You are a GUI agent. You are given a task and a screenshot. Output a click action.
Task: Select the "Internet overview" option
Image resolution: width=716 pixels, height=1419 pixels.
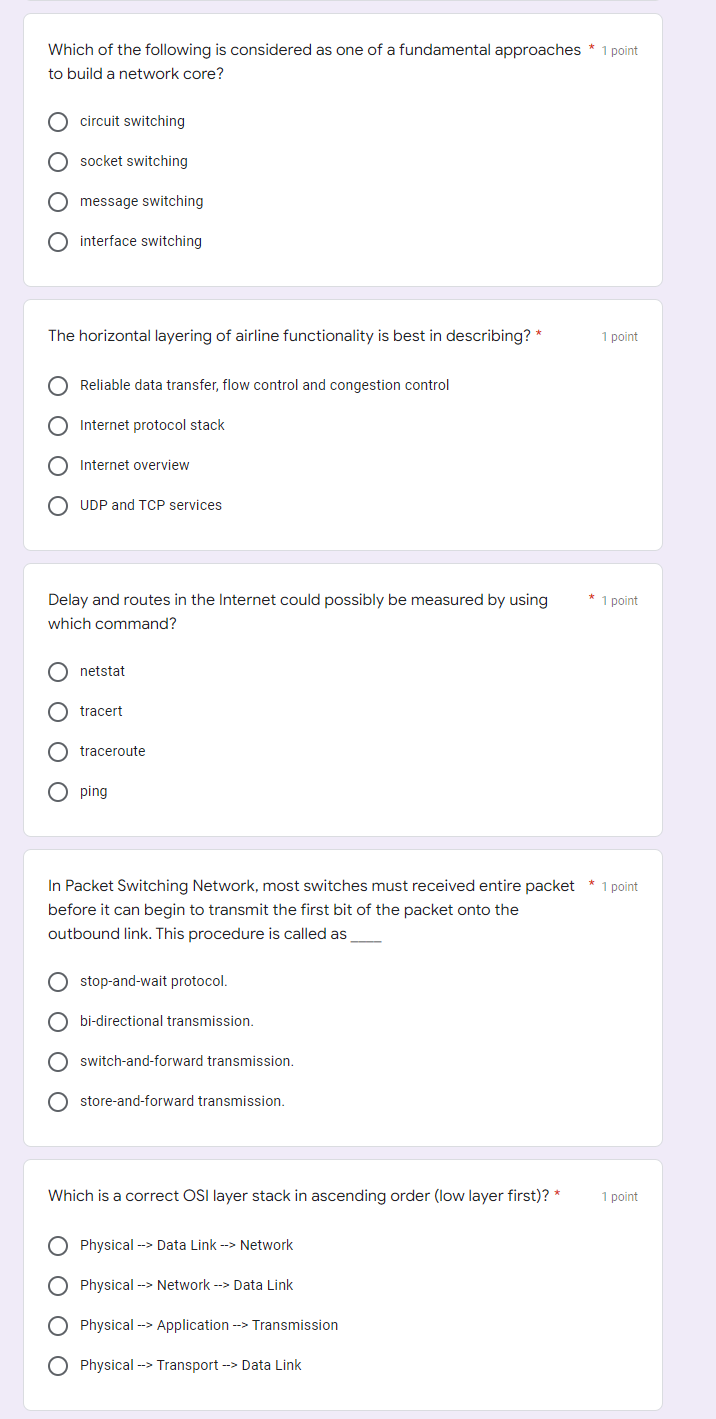click(x=59, y=465)
